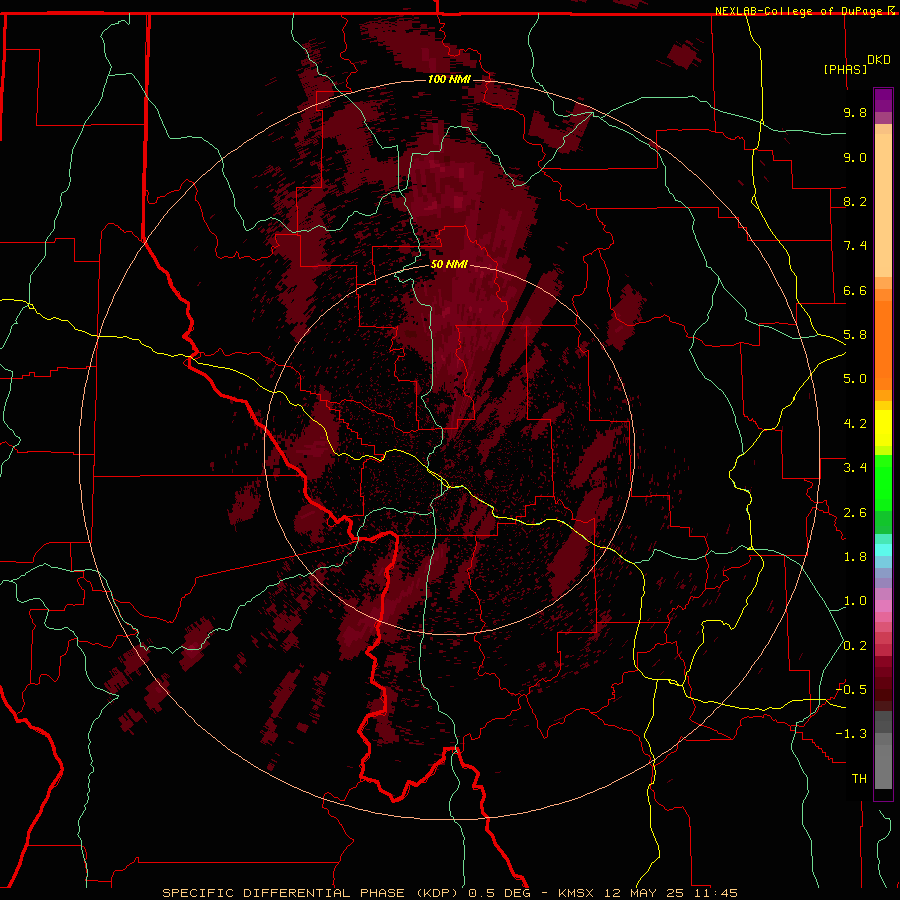Click the 7.4 value on color scale
Screen dimensions: 900x900
click(855, 246)
